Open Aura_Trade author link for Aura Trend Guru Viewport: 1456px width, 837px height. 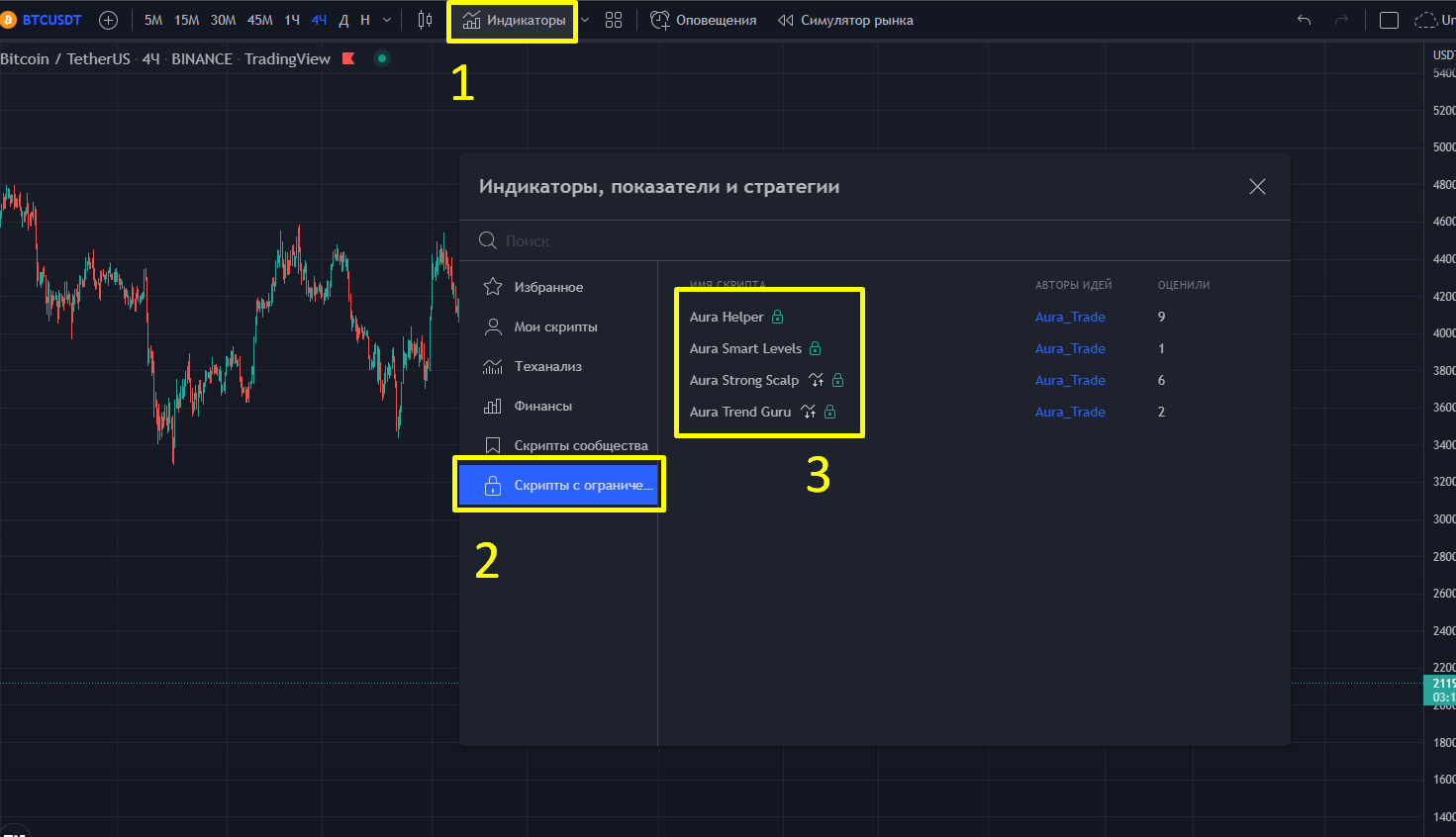point(1070,412)
